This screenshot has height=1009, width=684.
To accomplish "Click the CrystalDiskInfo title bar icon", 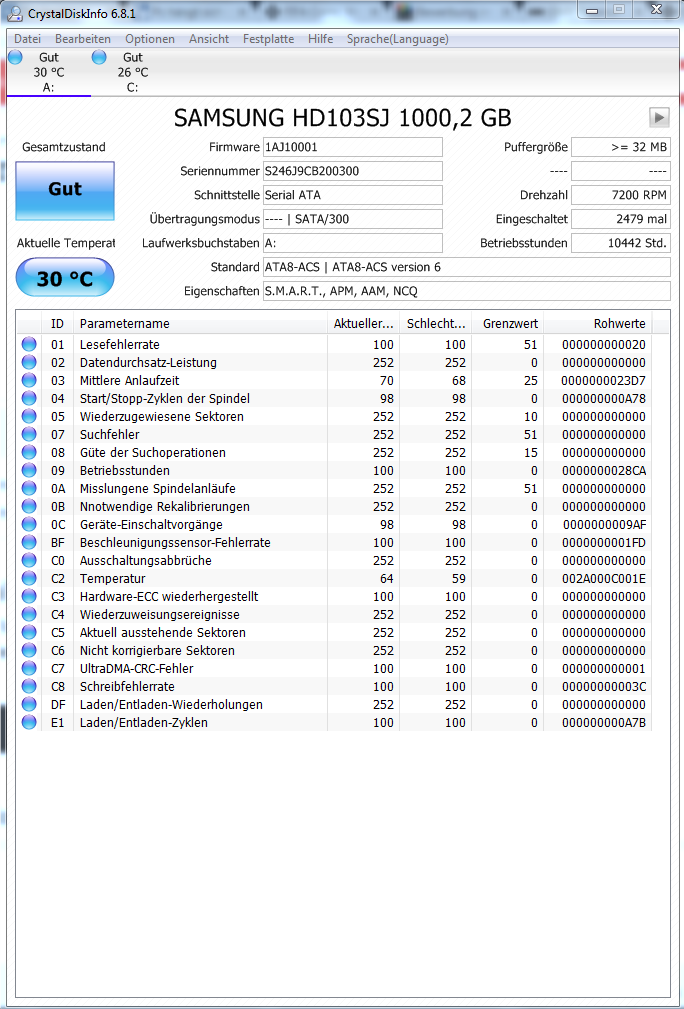I will (x=17, y=14).
